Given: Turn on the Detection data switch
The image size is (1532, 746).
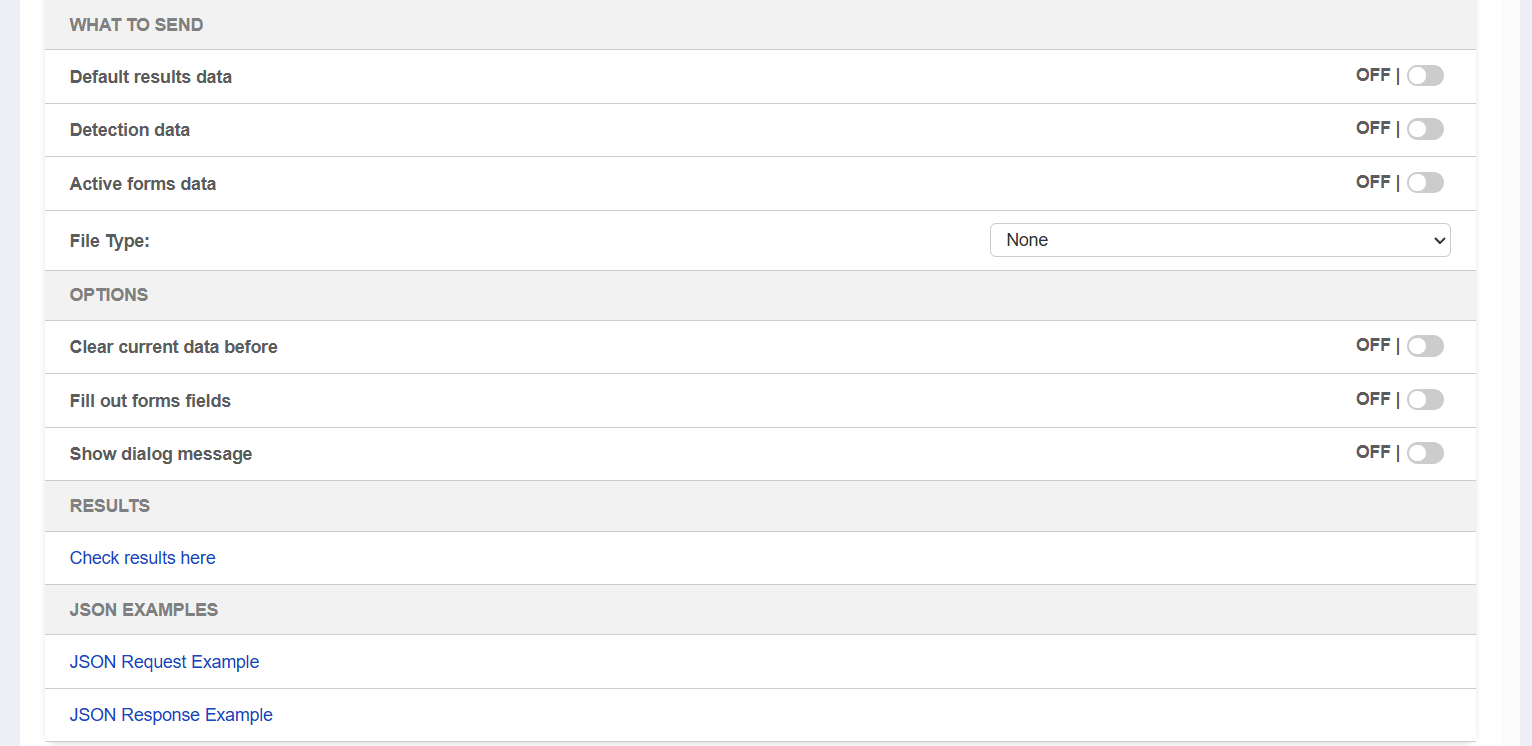Looking at the screenshot, I should point(1424,129).
